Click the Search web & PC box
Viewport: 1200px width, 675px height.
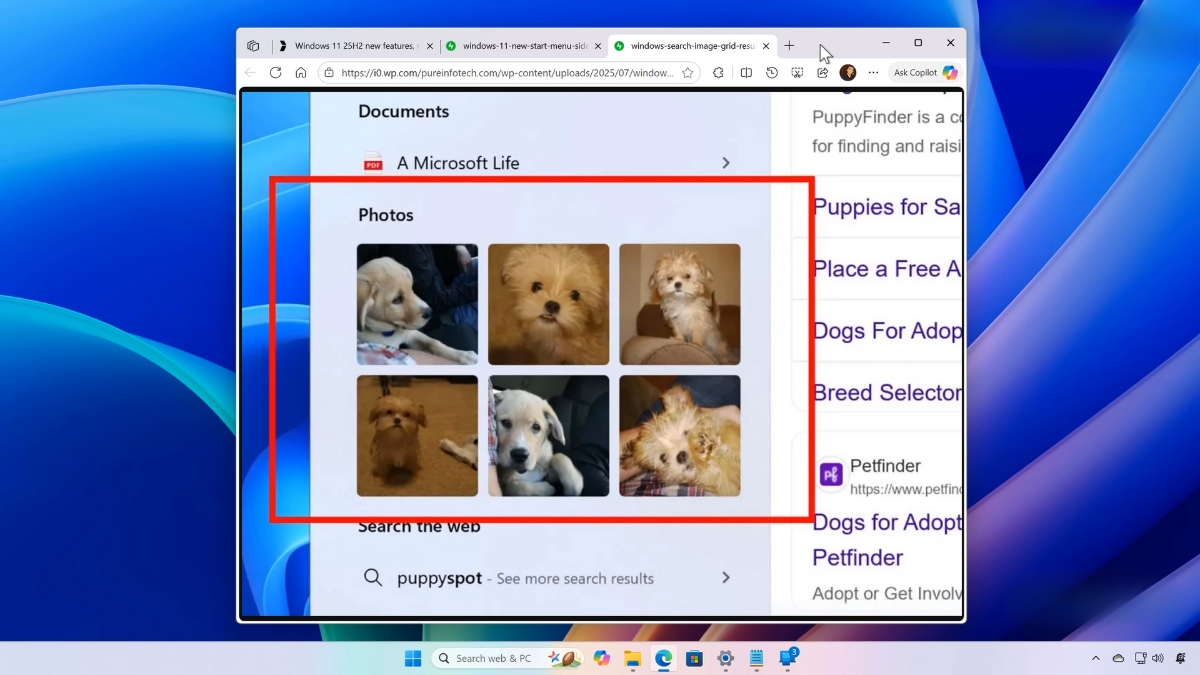point(508,658)
